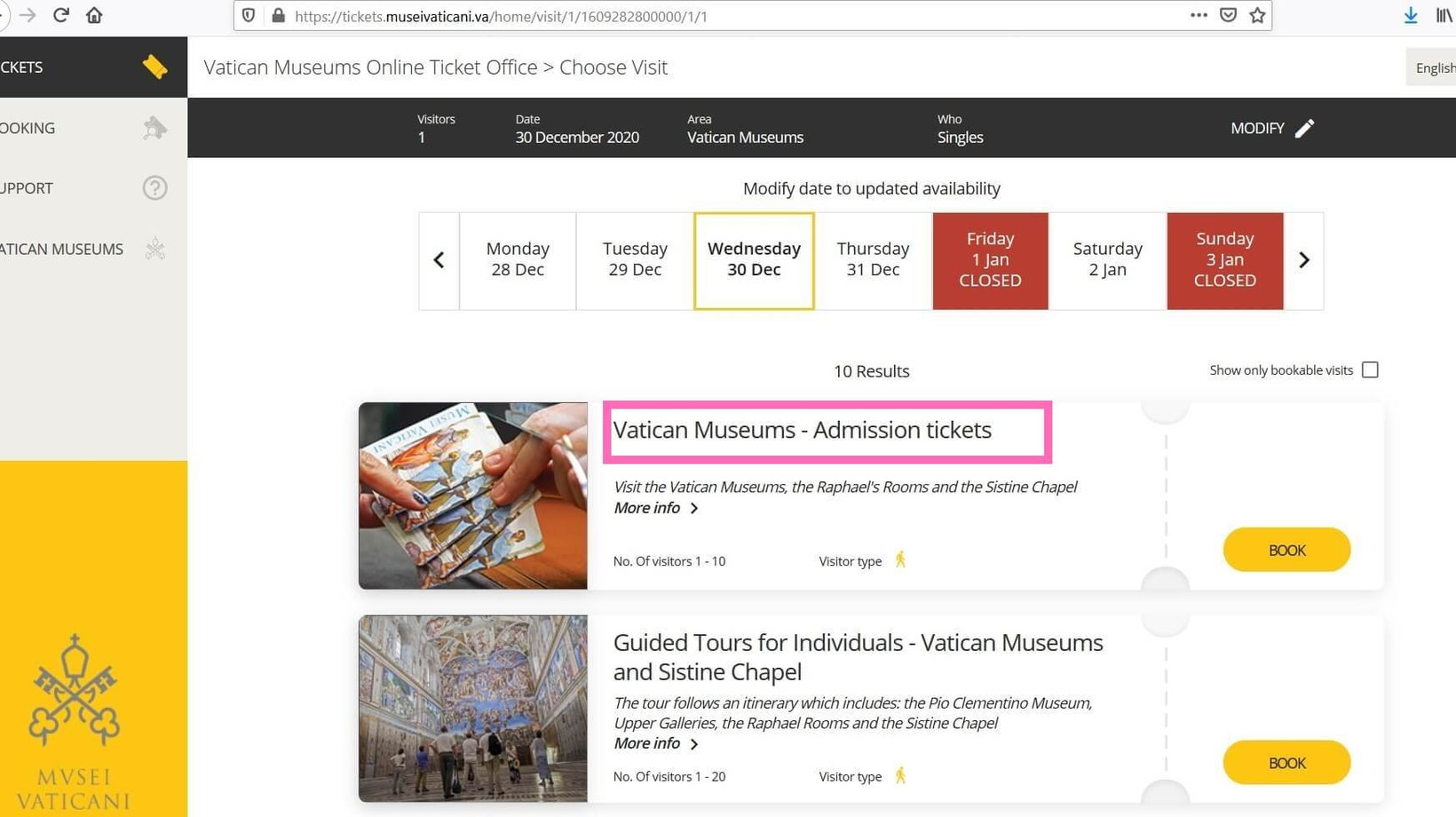
Task: Go to previous week of dates
Action: 439,260
